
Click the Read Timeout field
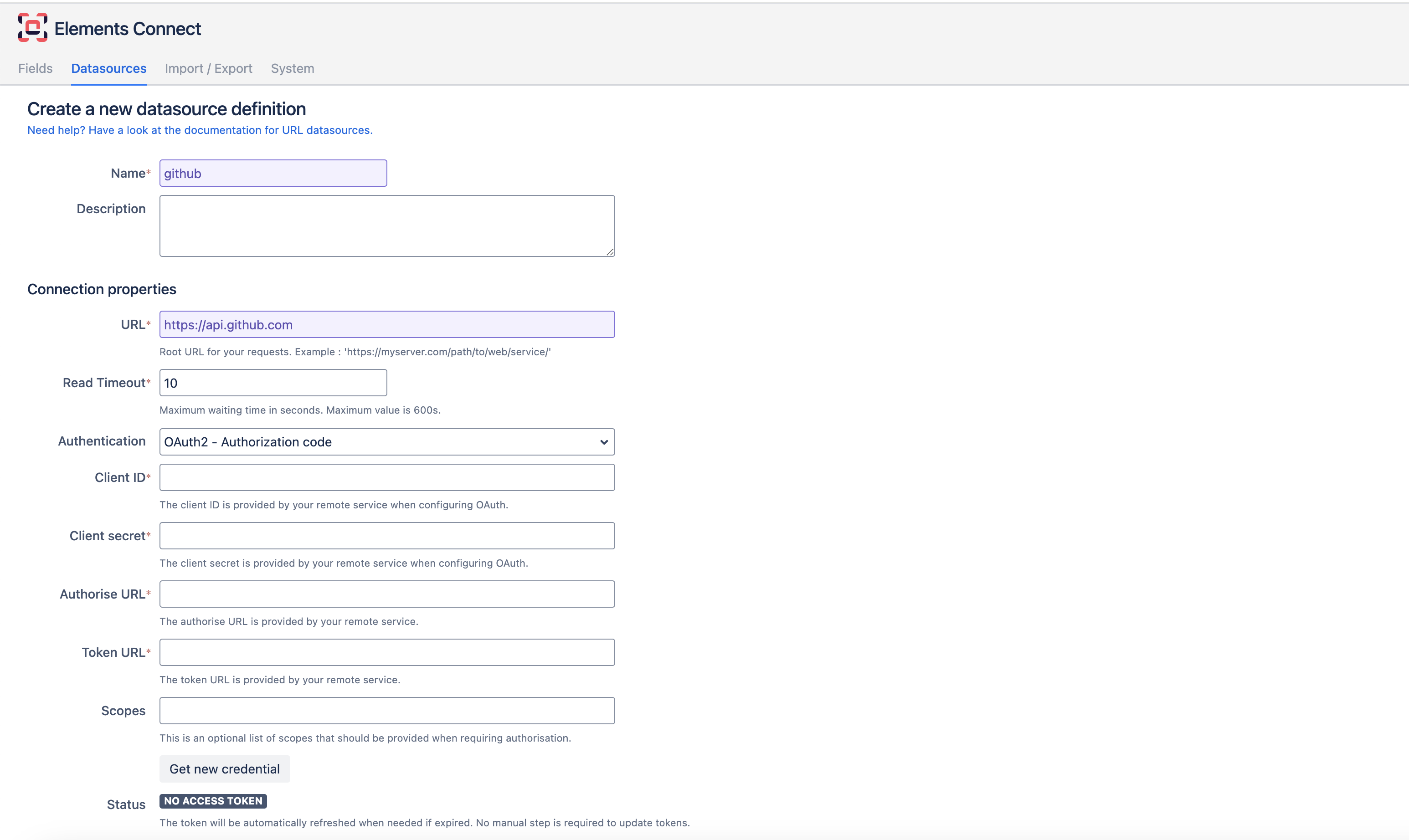click(273, 383)
